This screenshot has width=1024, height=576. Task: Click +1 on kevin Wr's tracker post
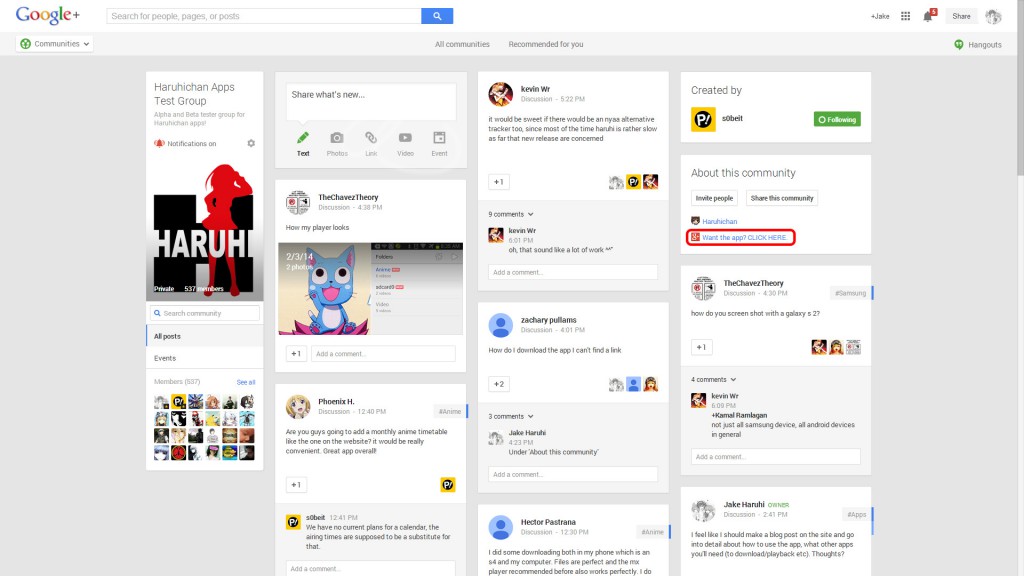[x=499, y=182]
